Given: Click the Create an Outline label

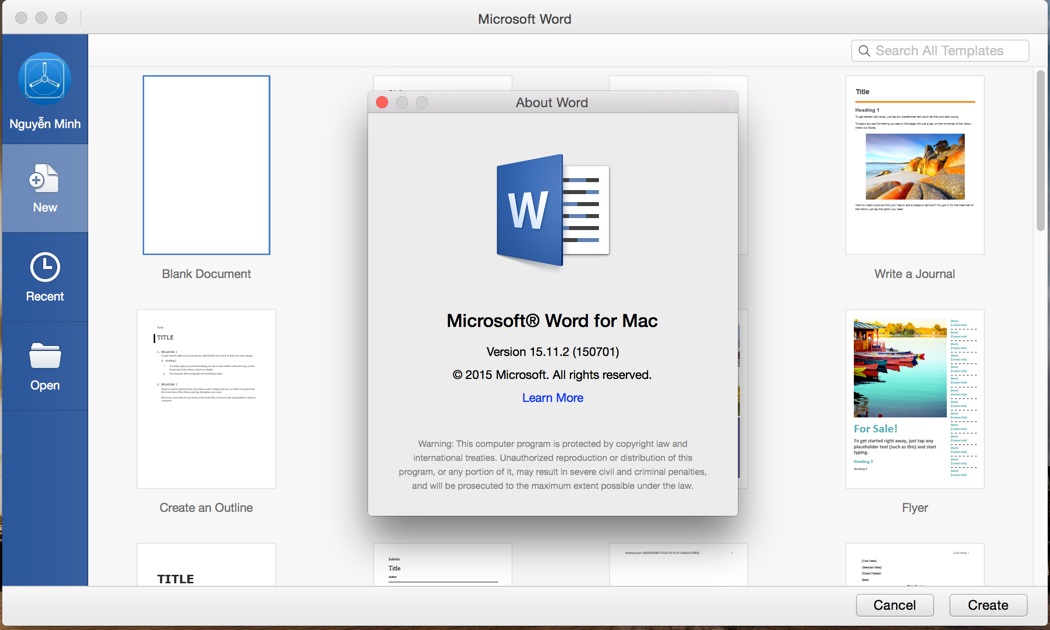Looking at the screenshot, I should click(x=206, y=507).
